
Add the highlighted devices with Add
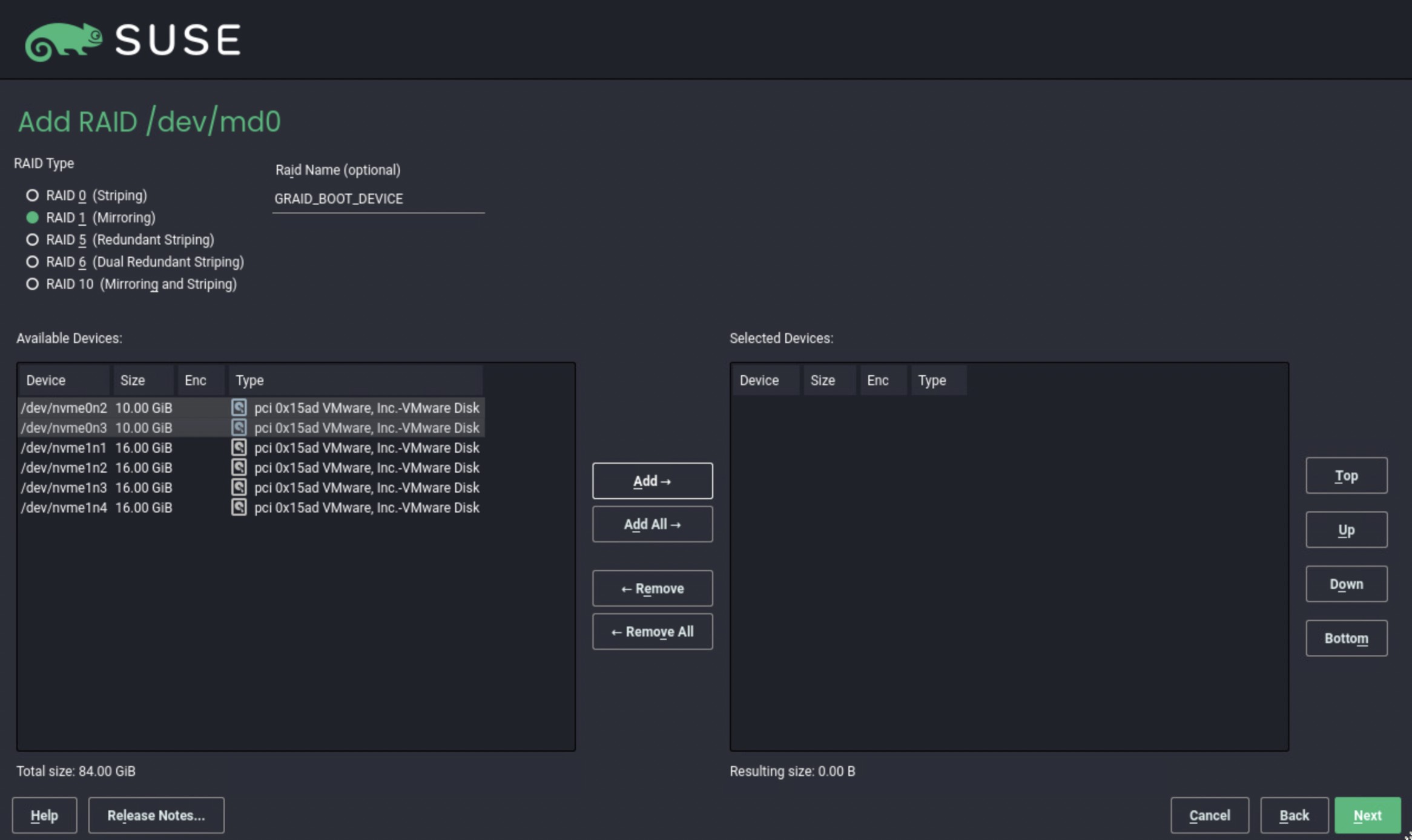pyautogui.click(x=652, y=480)
